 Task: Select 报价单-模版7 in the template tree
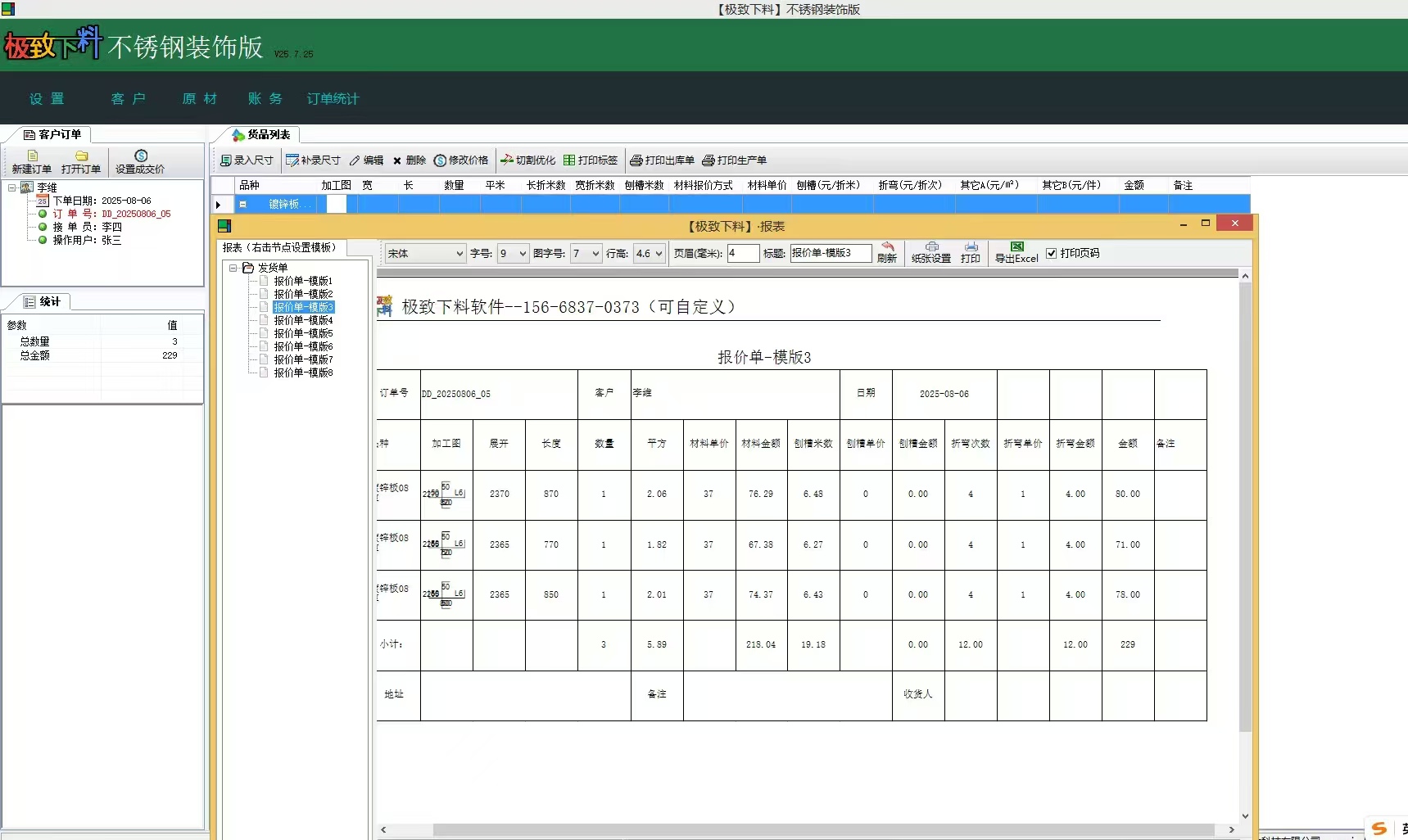[303, 359]
